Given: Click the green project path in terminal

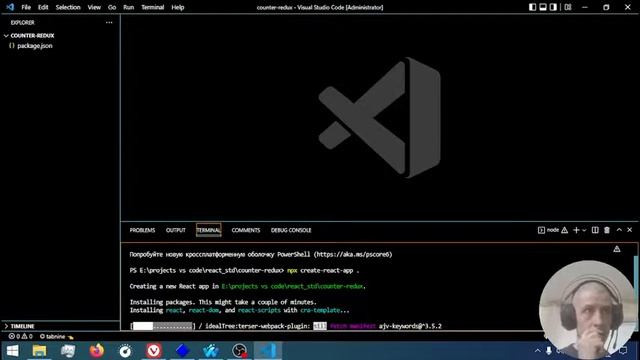Looking at the screenshot, I should 292,286.
